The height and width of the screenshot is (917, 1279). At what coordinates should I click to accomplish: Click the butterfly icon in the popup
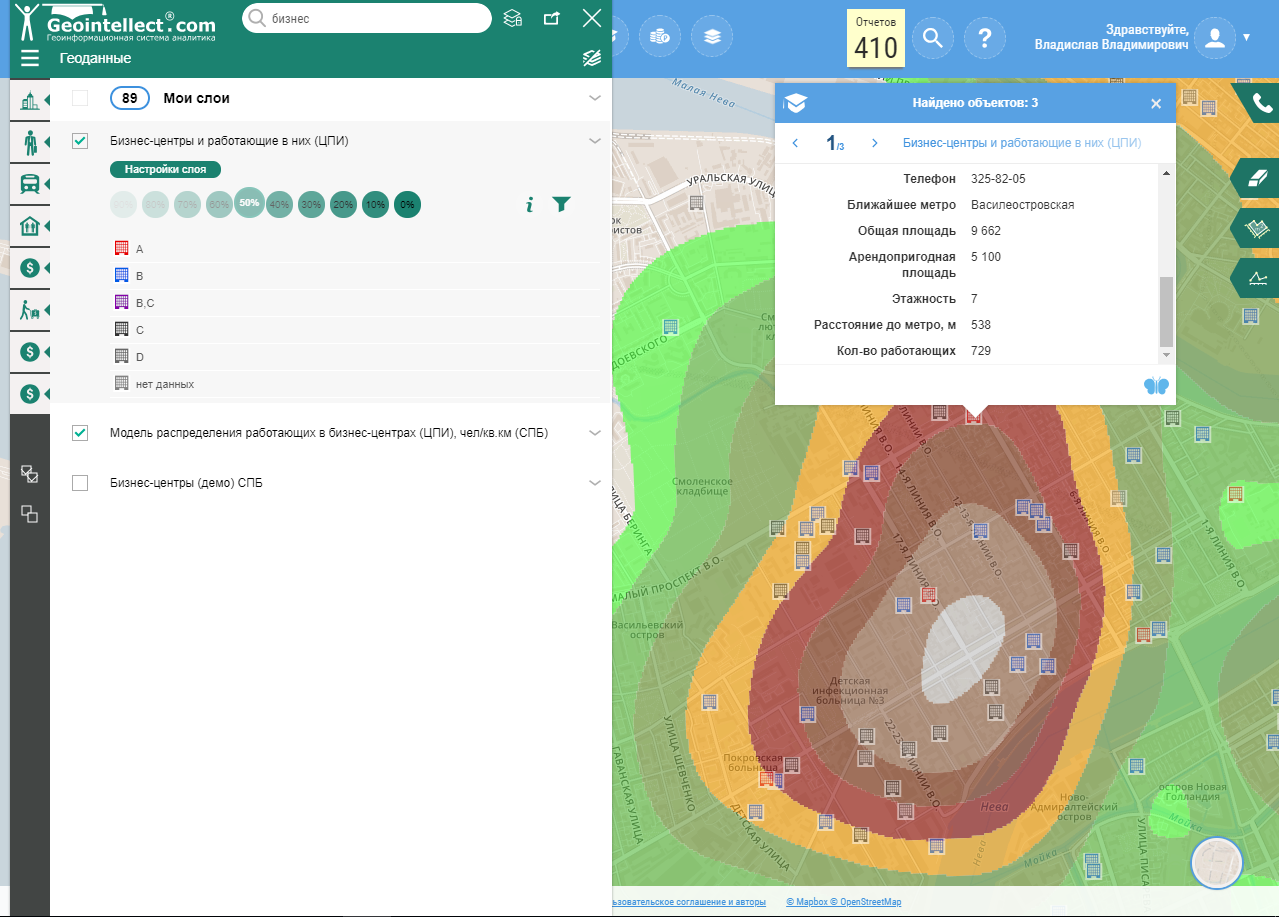tap(1155, 386)
